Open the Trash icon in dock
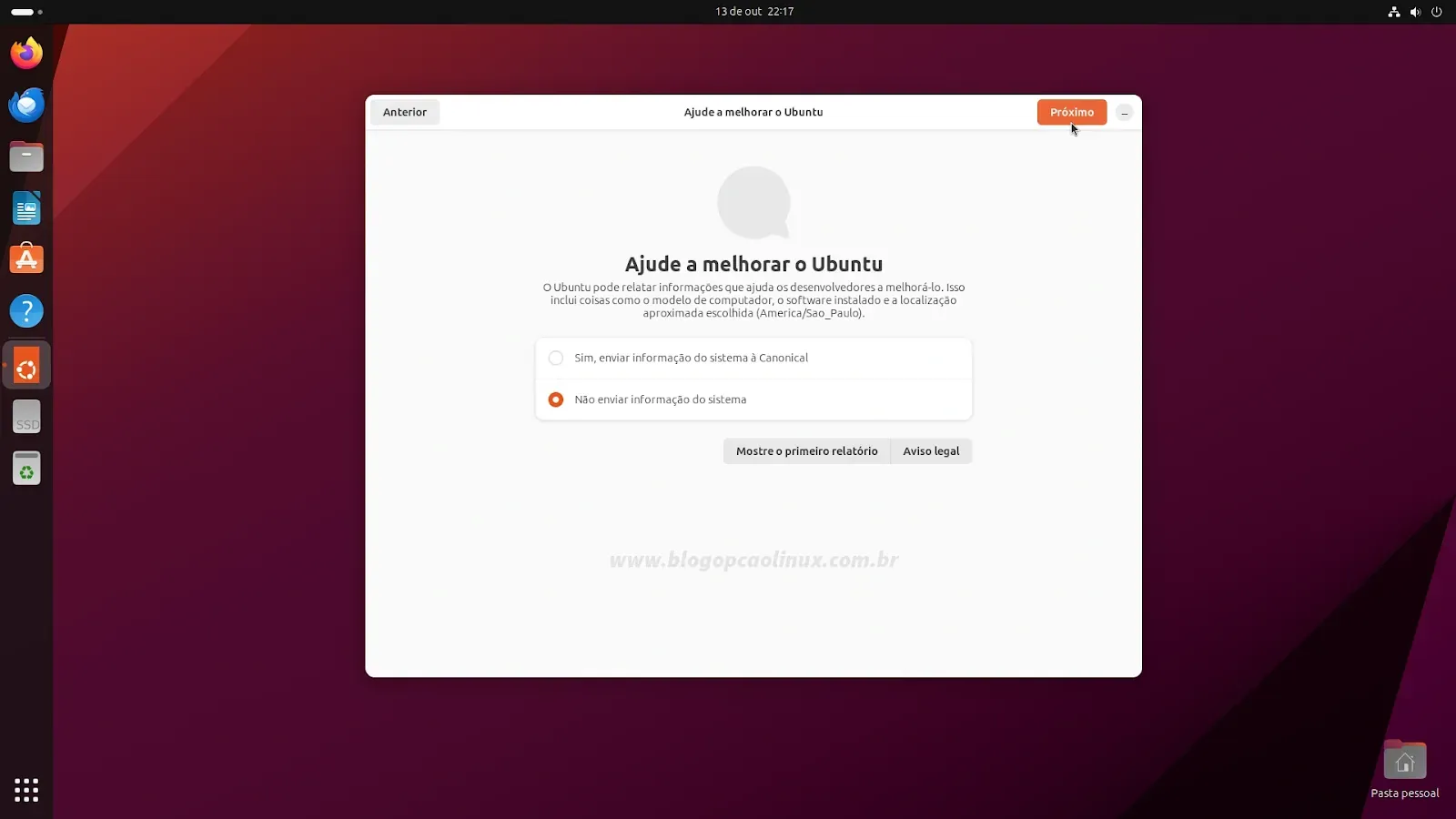 pos(26,469)
